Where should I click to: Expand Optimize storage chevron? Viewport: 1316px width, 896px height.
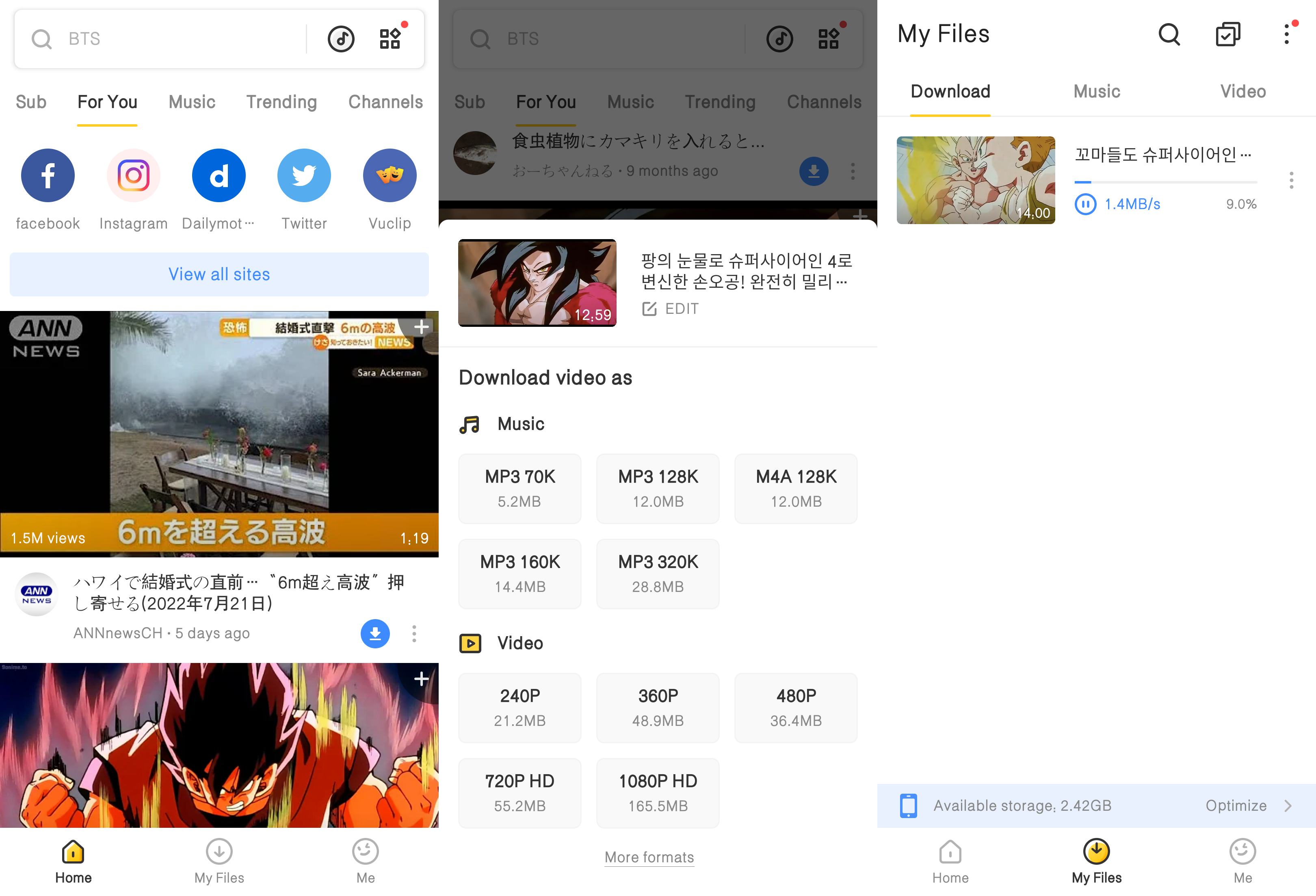click(1288, 805)
